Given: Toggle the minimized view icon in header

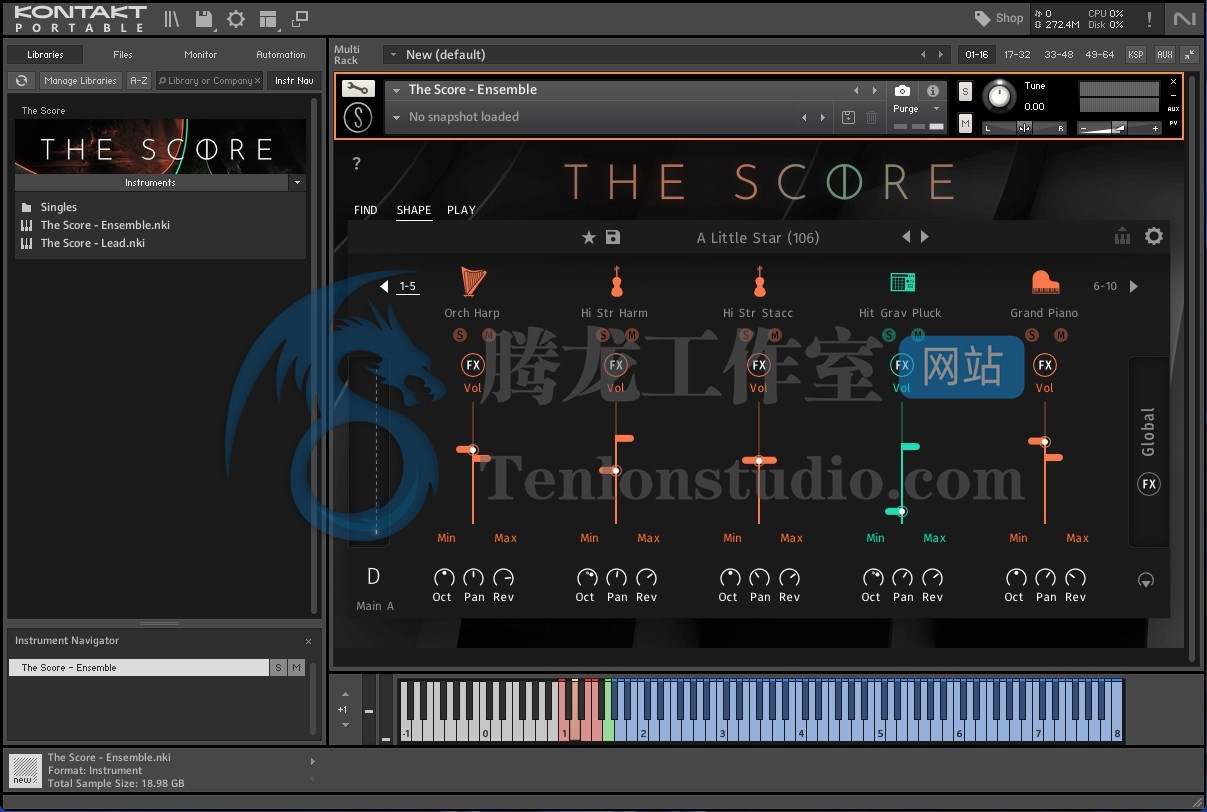Looking at the screenshot, I should click(300, 19).
